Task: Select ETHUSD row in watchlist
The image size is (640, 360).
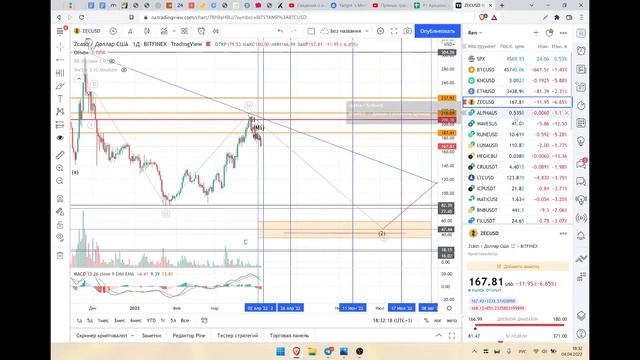Action: pos(517,91)
